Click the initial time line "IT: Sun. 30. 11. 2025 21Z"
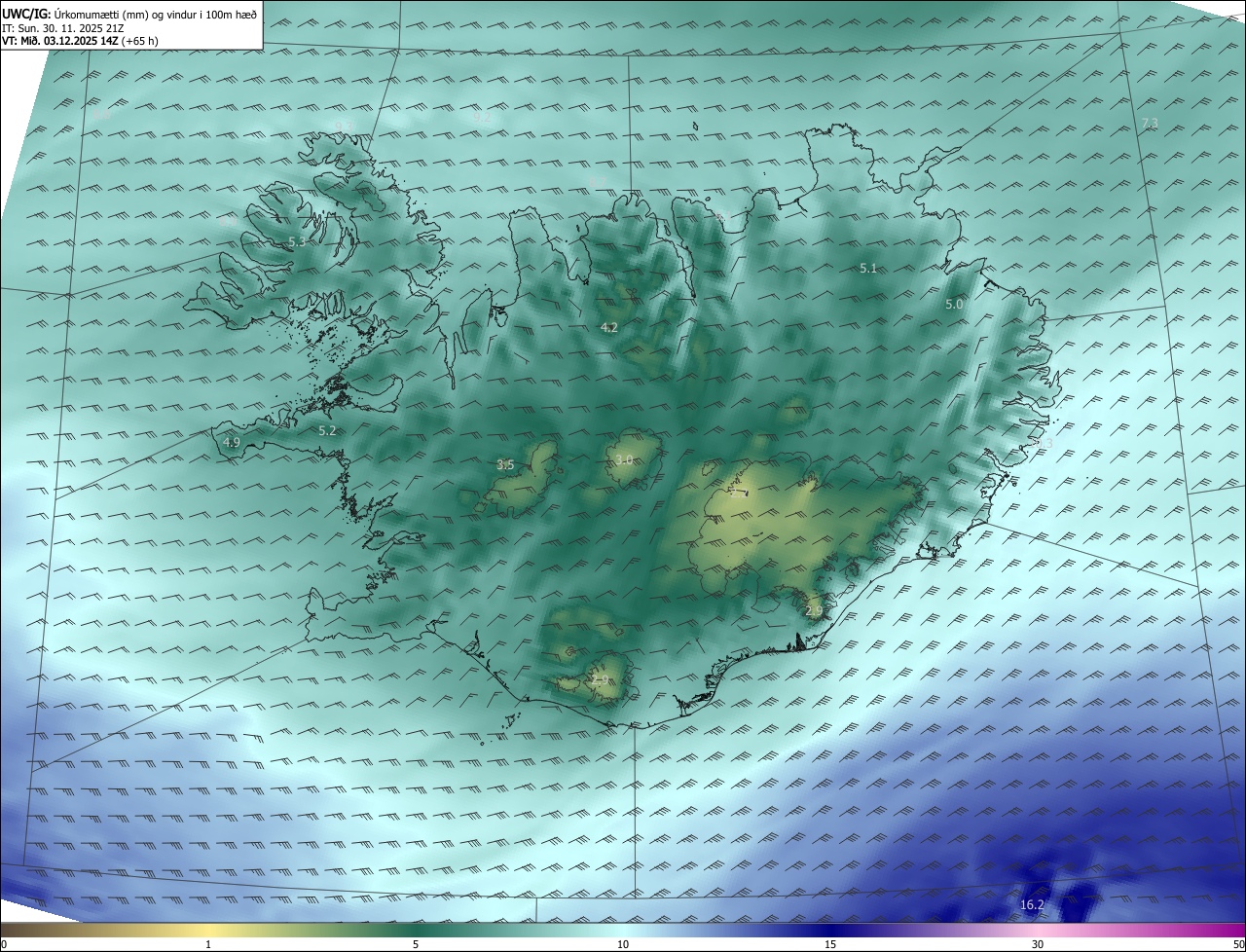Screen dimensions: 1246x952 63,28
